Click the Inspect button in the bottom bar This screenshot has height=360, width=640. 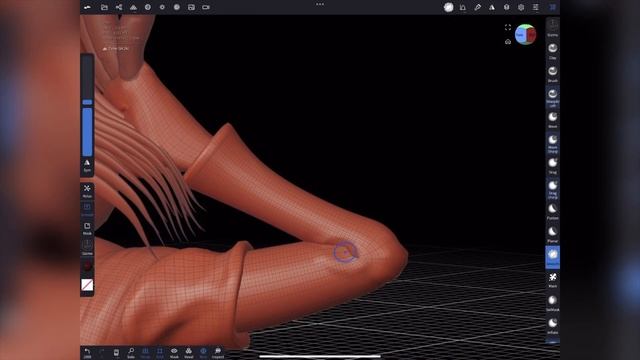[x=218, y=353]
